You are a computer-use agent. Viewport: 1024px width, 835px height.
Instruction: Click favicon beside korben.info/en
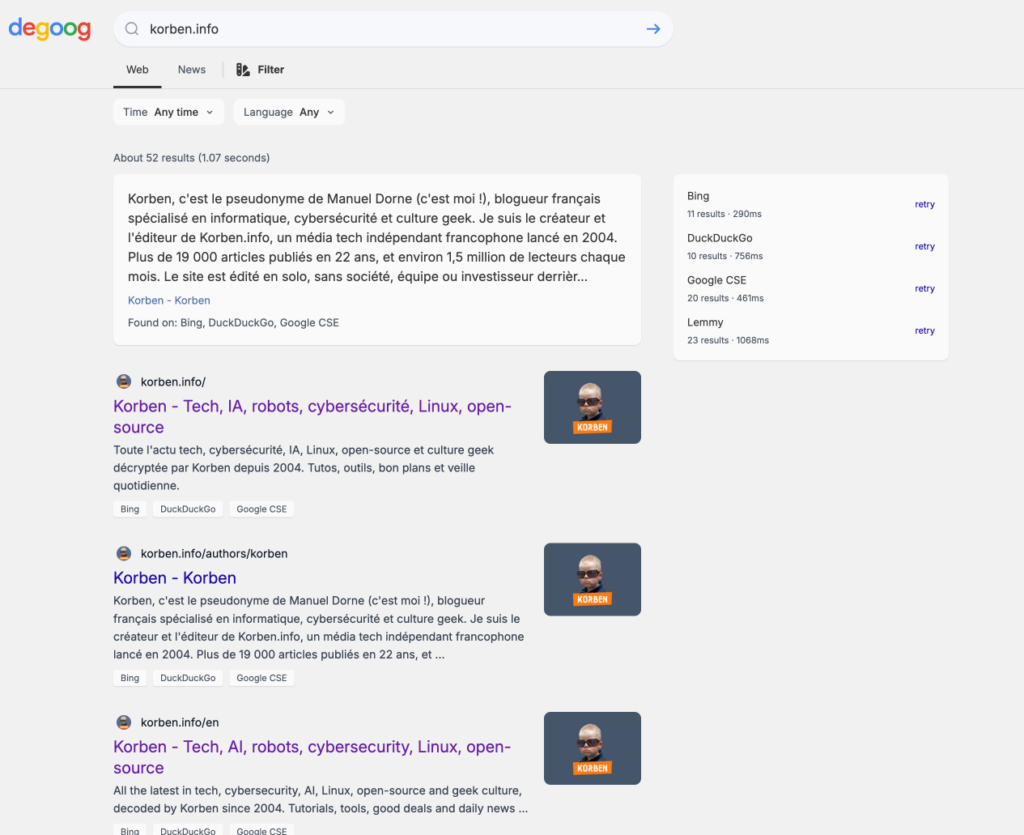[123, 722]
